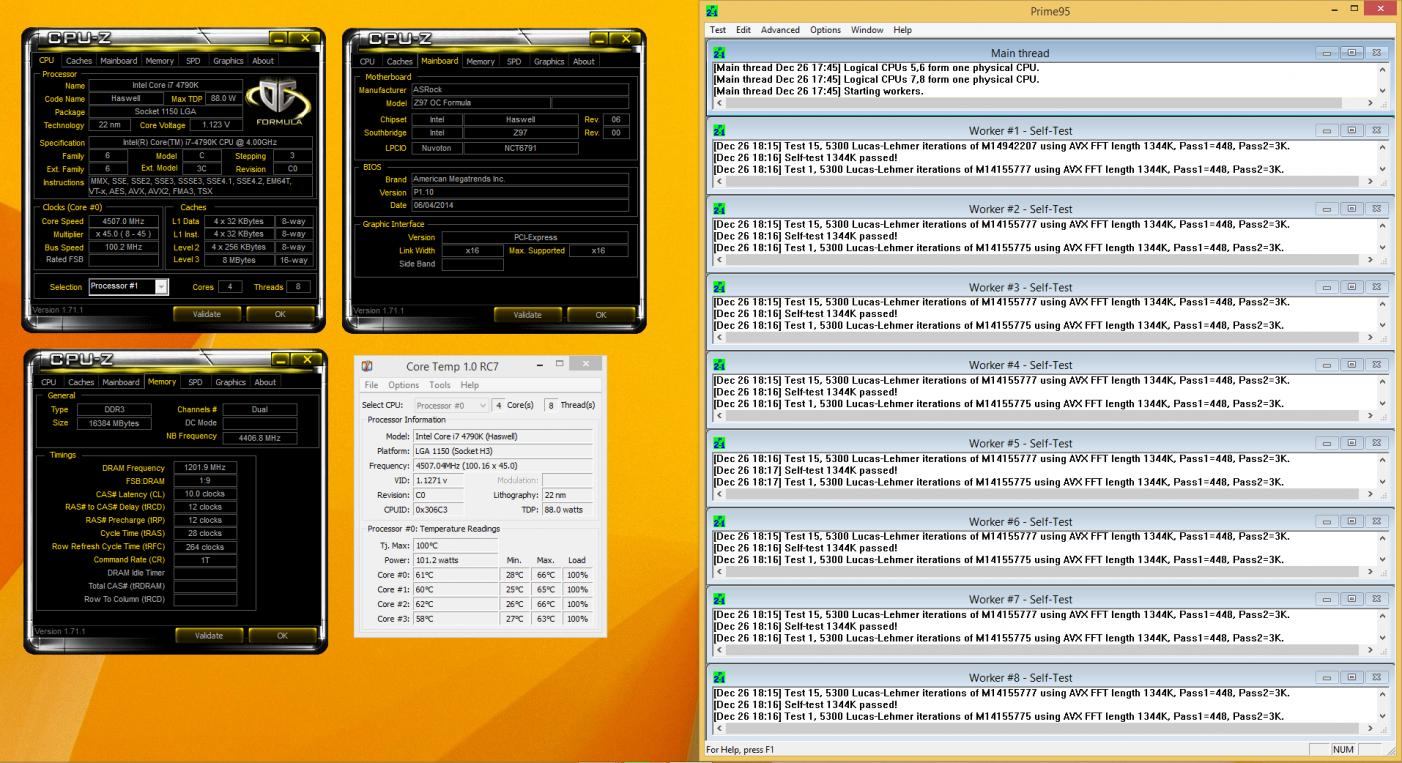Open the File menu in Core Temp
The image size is (1402, 763).
click(371, 385)
